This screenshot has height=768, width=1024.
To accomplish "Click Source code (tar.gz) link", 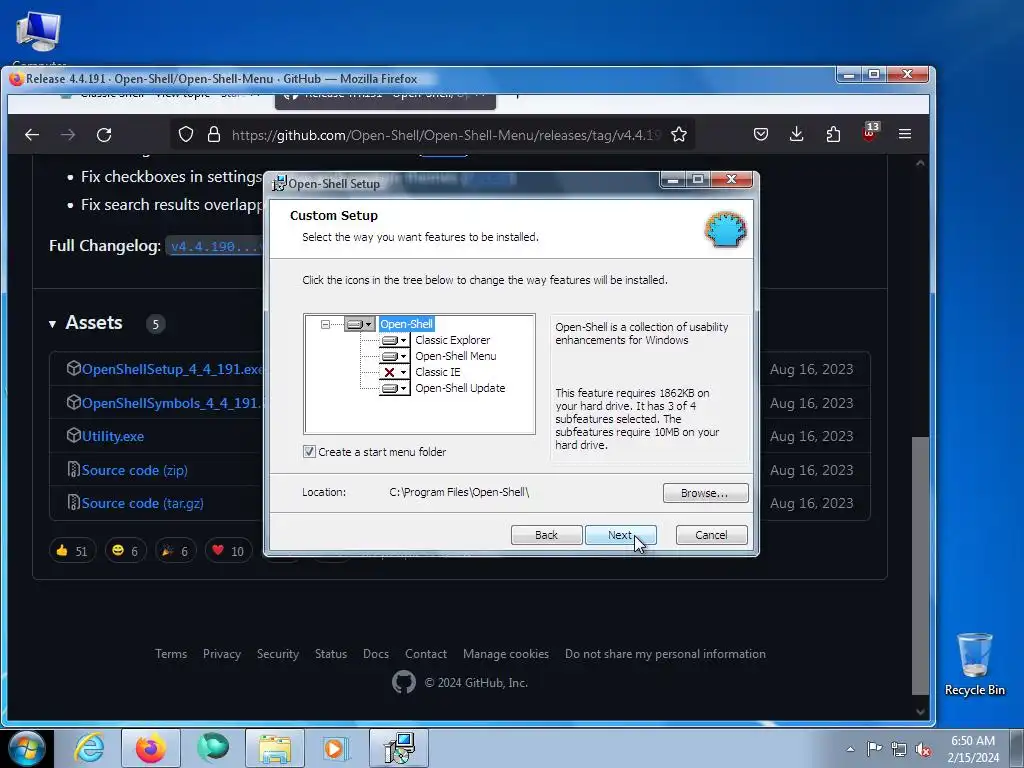I will pos(142,504).
